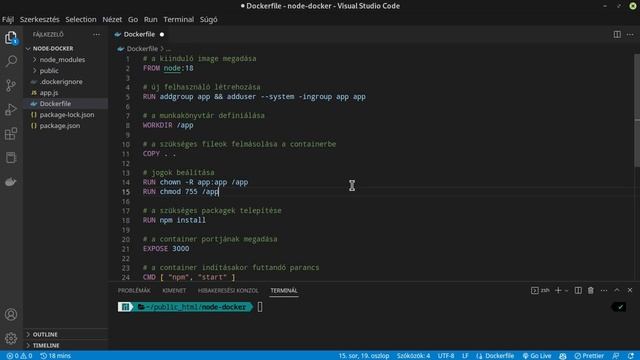Open the Docker whale view in activity bar
This screenshot has height=360, width=640.
[11, 182]
